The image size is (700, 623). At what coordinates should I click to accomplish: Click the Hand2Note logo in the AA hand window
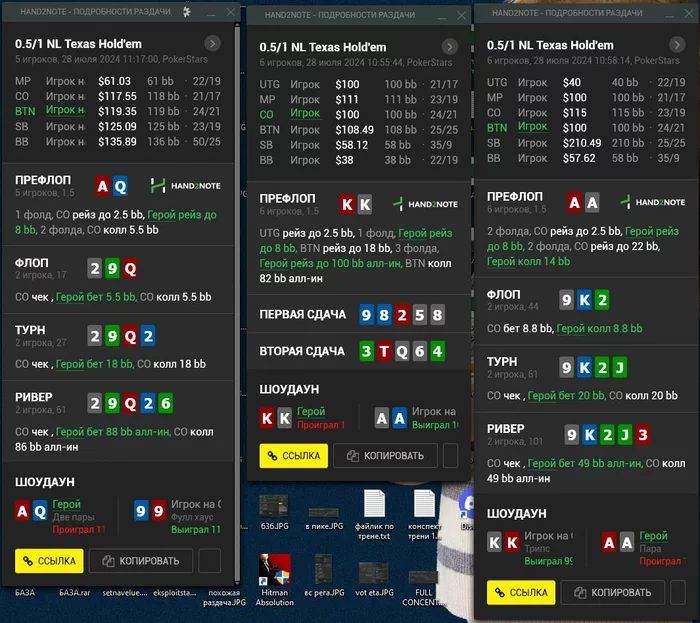coord(653,202)
